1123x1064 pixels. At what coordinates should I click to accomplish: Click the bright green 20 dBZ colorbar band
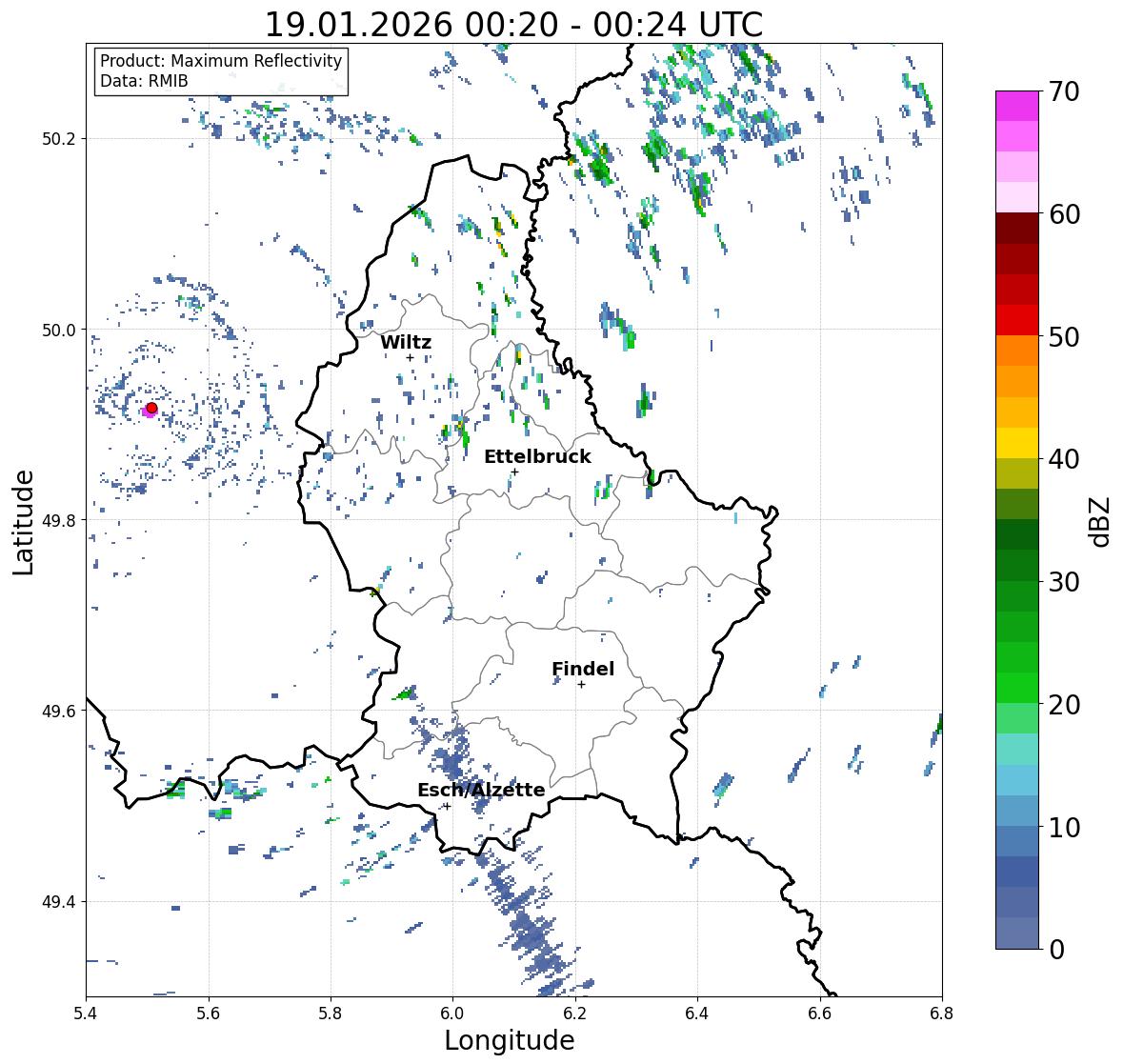click(x=1017, y=688)
